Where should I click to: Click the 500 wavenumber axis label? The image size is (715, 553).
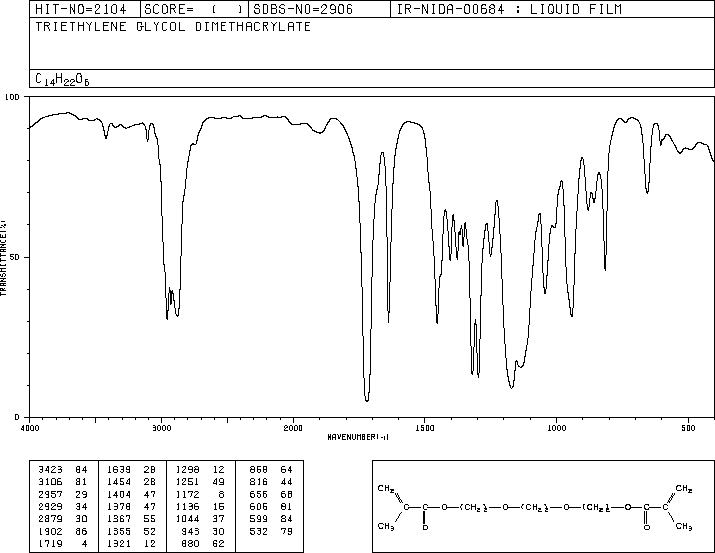[688, 428]
